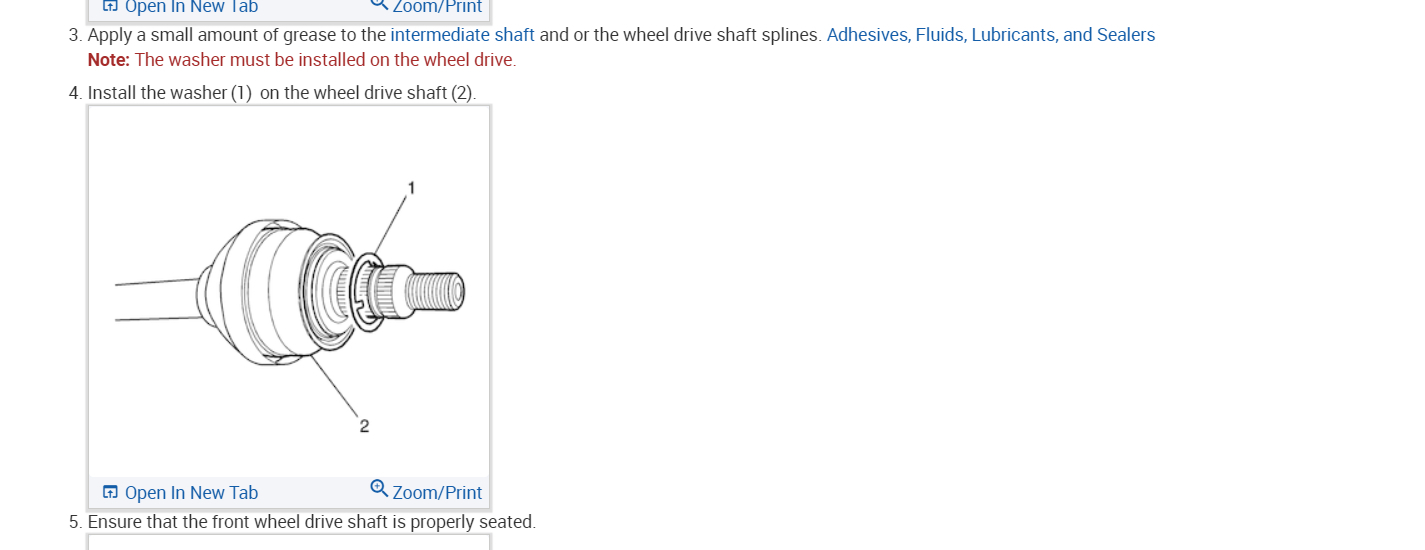The height and width of the screenshot is (550, 1425).
Task: Click the magnifier icon below the washer diagram
Action: 379,488
